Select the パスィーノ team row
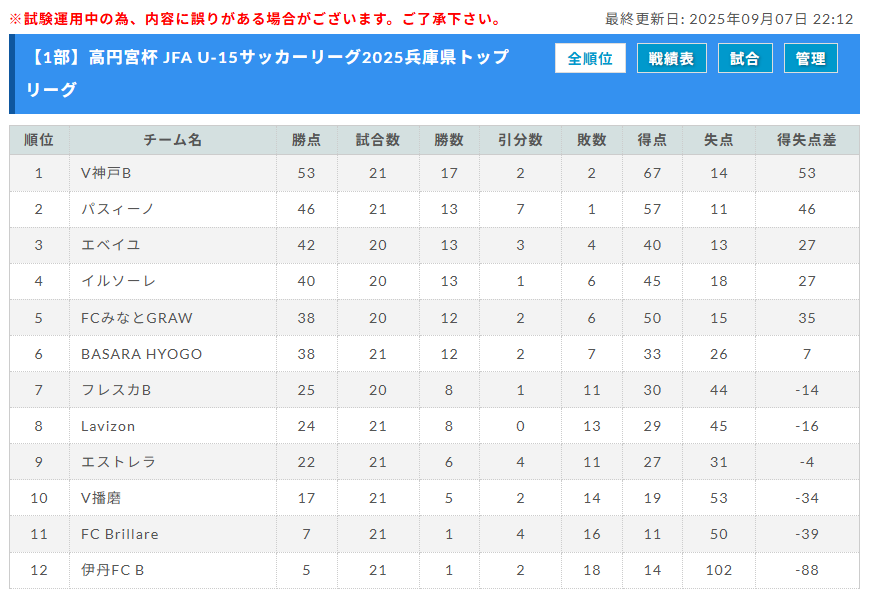 coord(434,209)
